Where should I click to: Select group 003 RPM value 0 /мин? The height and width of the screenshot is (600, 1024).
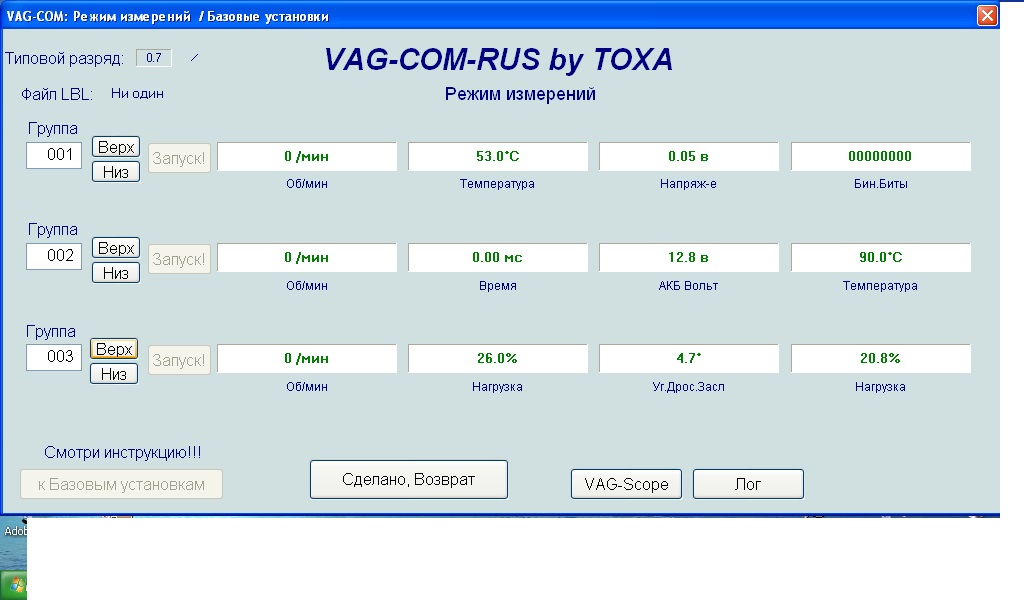[306, 358]
